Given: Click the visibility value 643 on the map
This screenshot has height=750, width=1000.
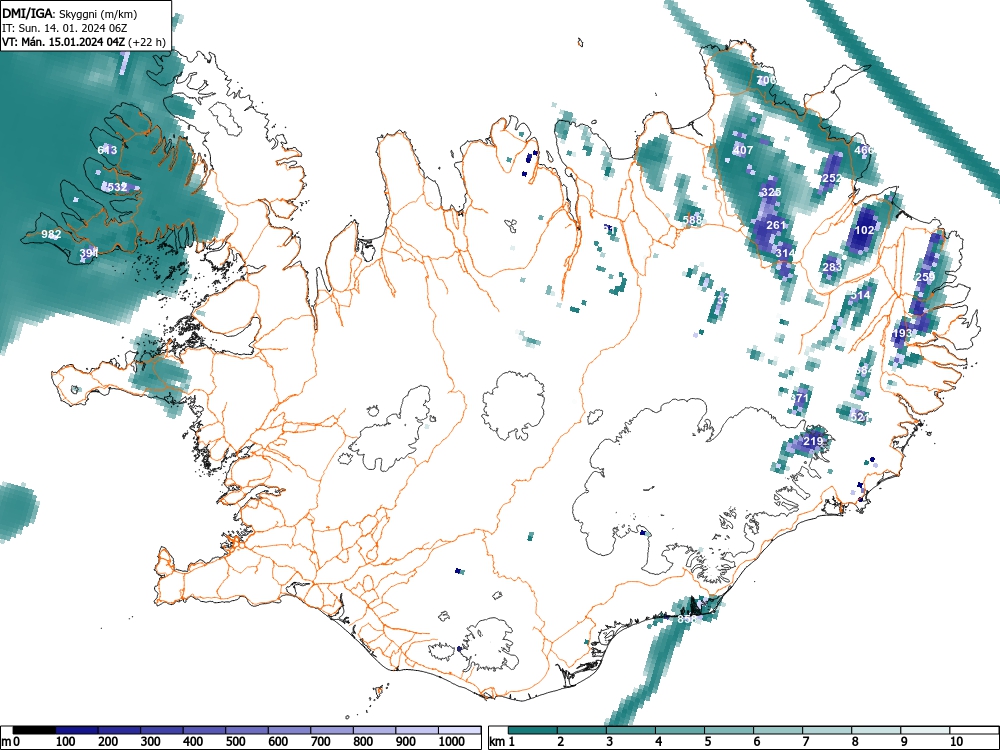Looking at the screenshot, I should [x=107, y=150].
